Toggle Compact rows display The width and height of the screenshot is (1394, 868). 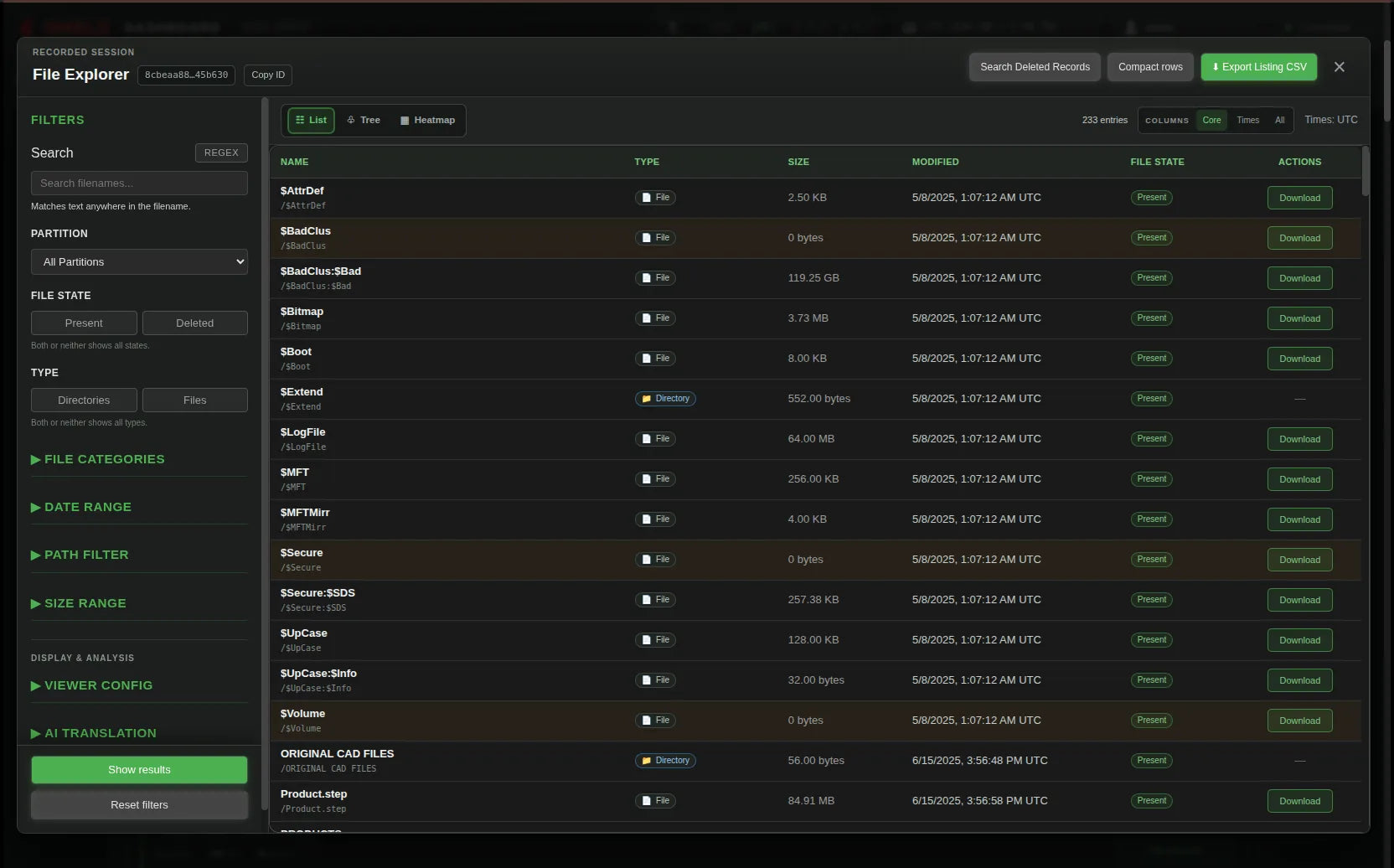coord(1150,67)
